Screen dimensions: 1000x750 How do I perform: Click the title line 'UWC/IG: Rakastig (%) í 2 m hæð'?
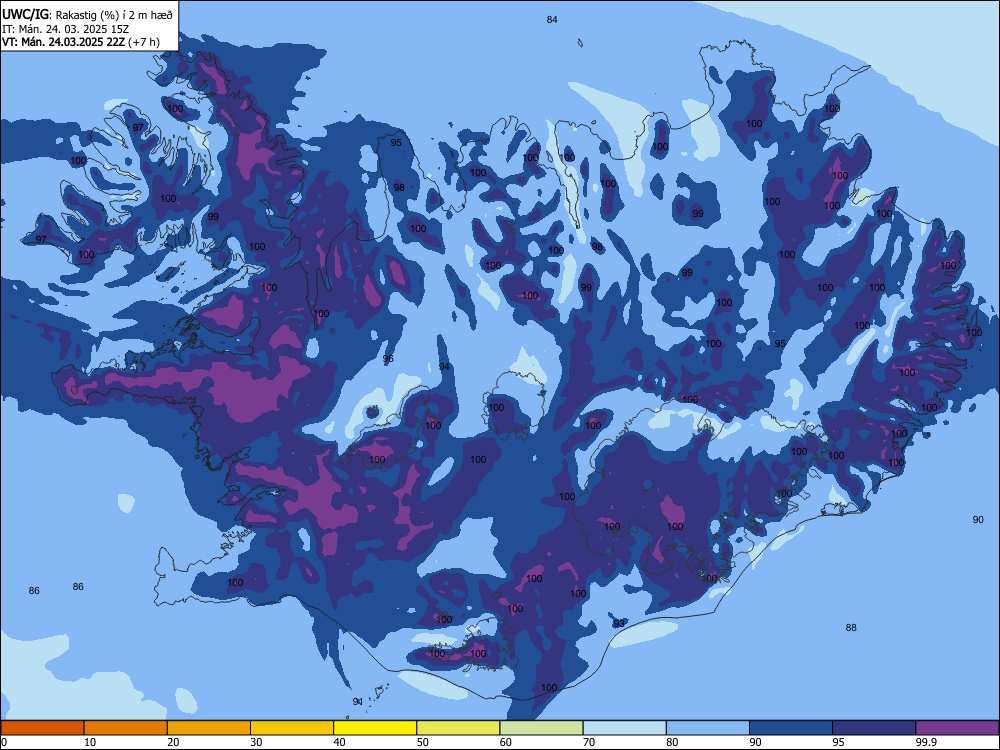[x=87, y=14]
